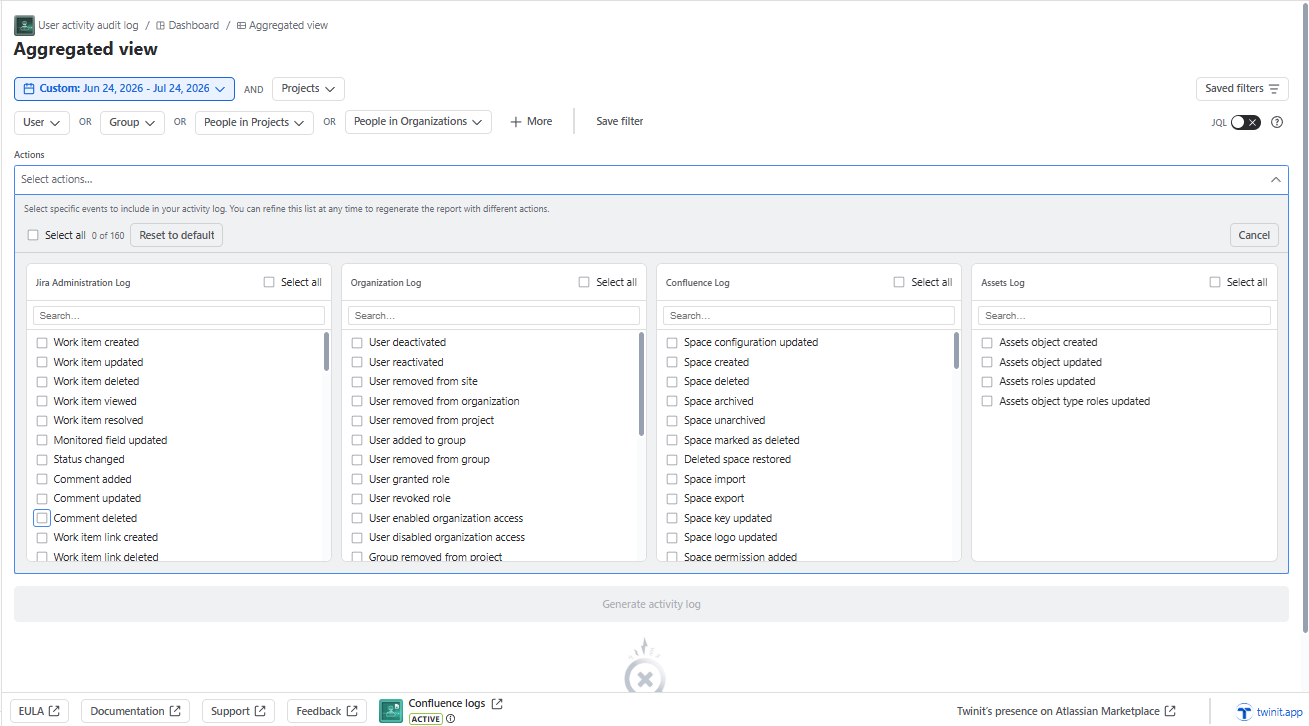Focus the Jira Administration Log search field

point(179,316)
